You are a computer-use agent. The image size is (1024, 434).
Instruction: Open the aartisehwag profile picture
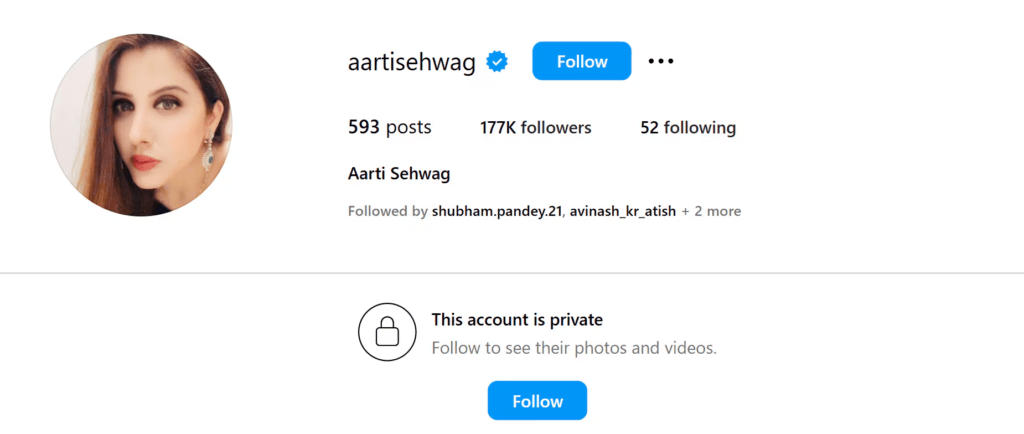point(141,125)
